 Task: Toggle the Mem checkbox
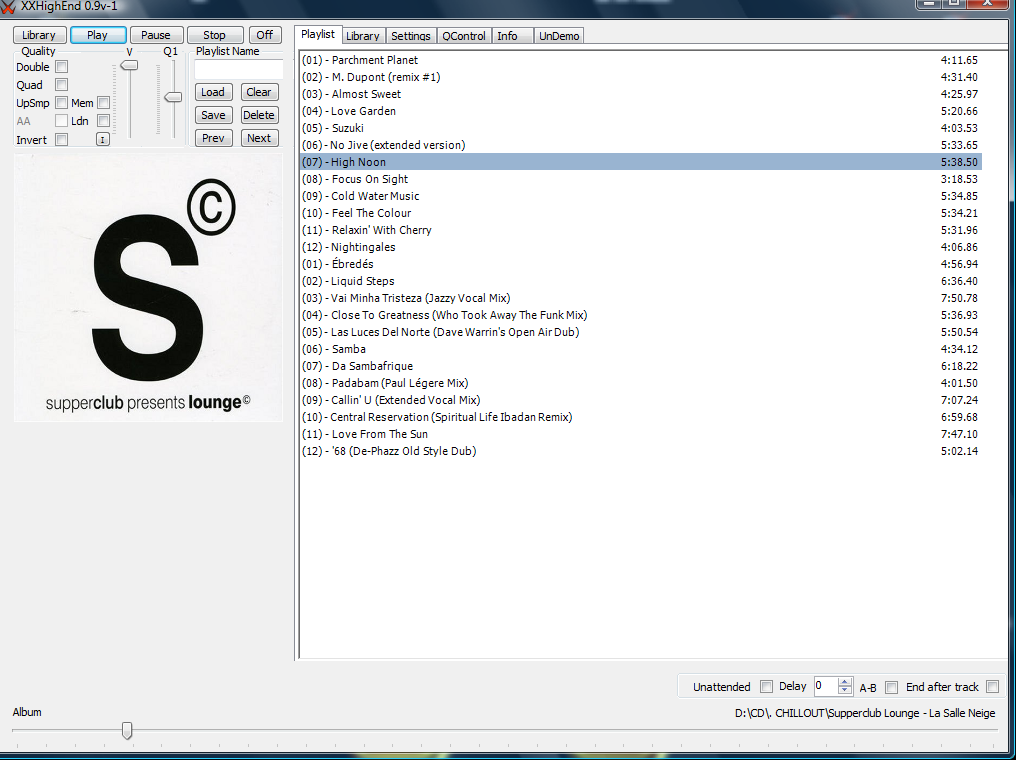click(103, 102)
